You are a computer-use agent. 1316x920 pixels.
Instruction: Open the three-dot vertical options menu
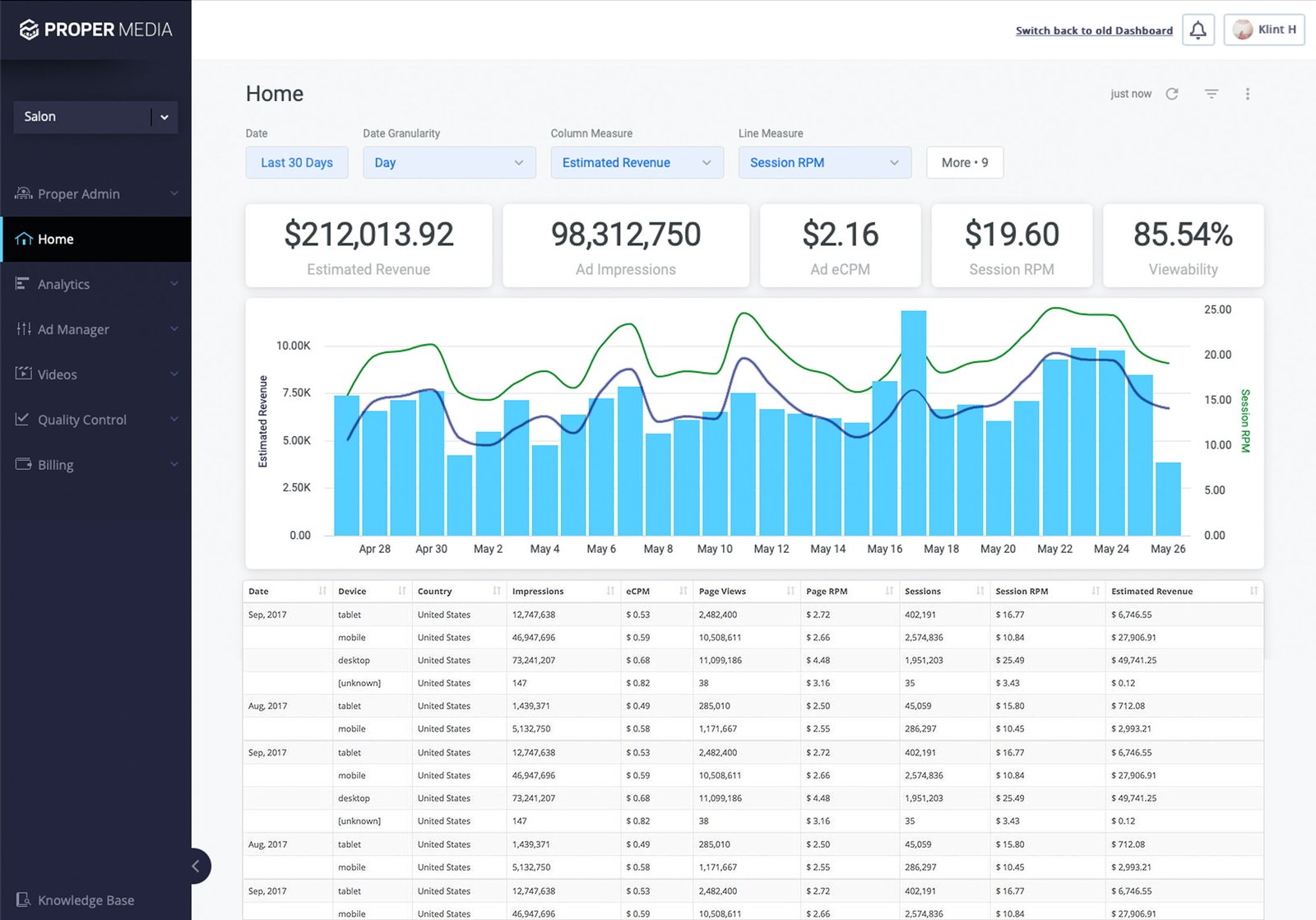pyautogui.click(x=1247, y=94)
